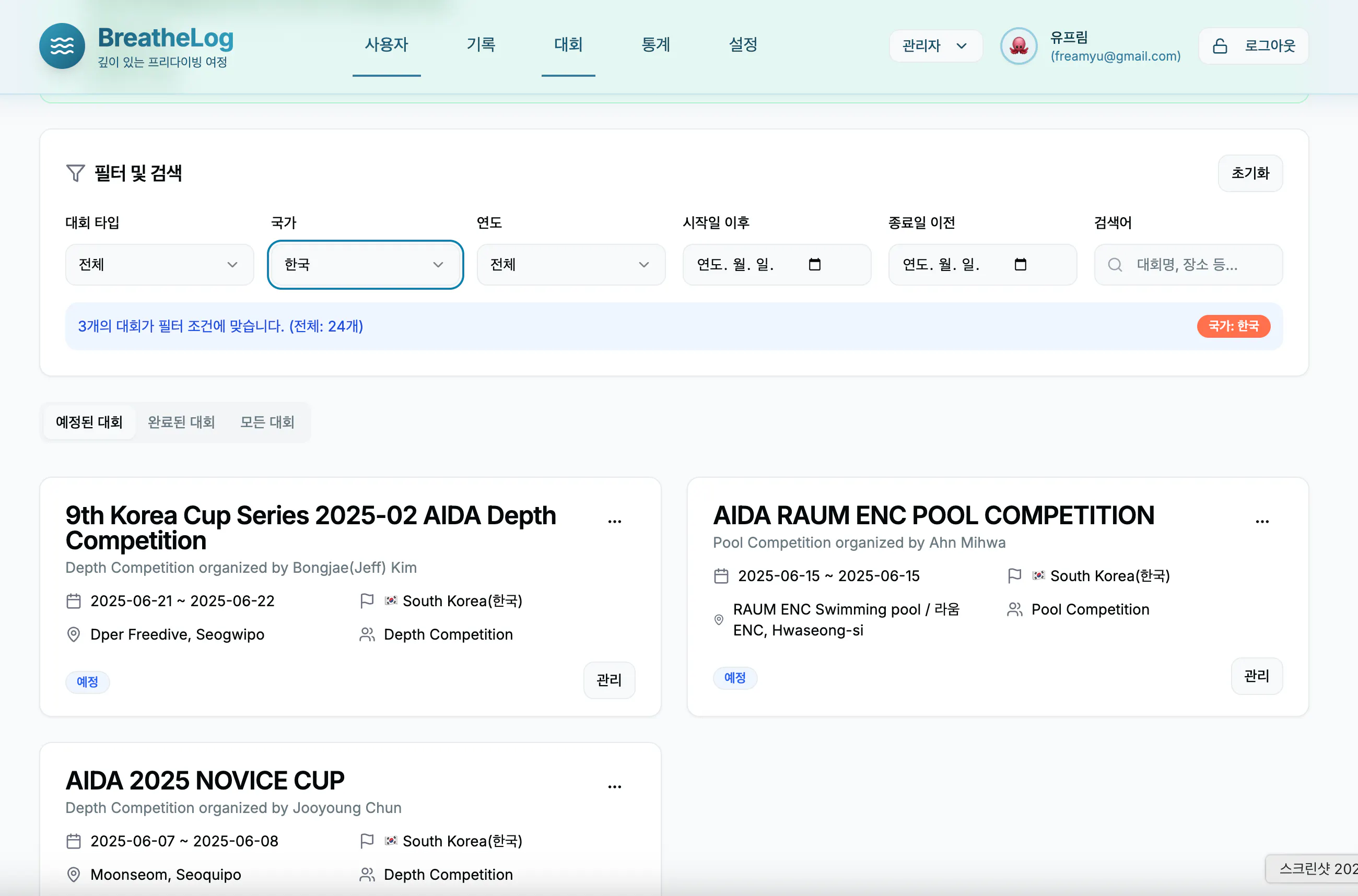Screen dimensions: 1358x896
Task: Click 관리 on the 9th Korea Cup card
Action: (x=608, y=680)
